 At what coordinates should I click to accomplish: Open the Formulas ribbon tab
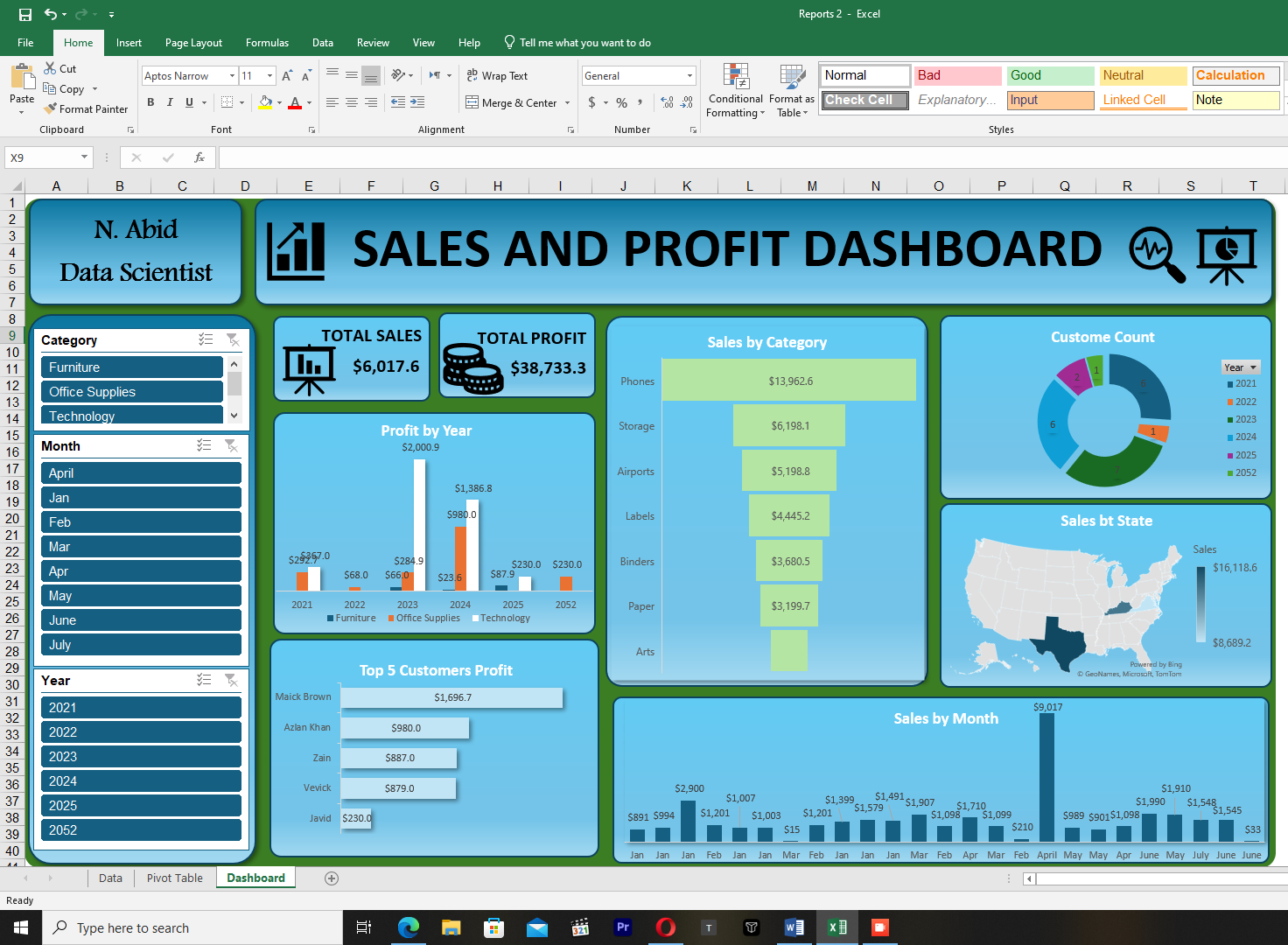coord(267,43)
